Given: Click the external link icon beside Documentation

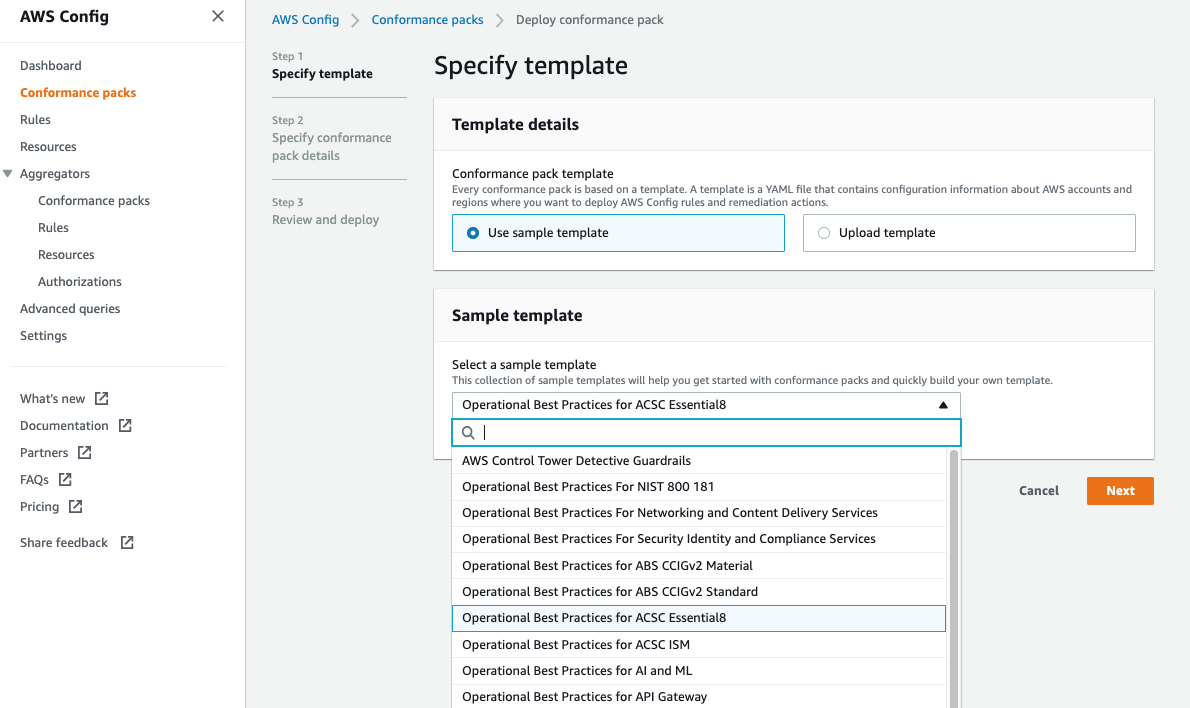Looking at the screenshot, I should 125,426.
